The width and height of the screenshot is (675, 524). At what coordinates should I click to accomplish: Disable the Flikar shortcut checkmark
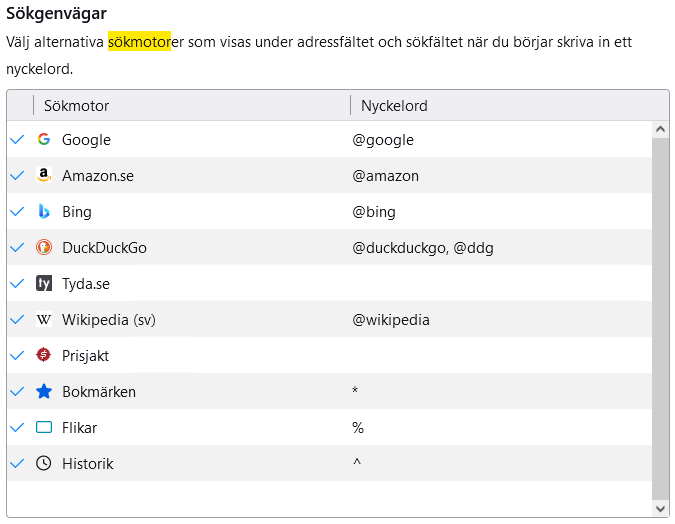pos(16,428)
